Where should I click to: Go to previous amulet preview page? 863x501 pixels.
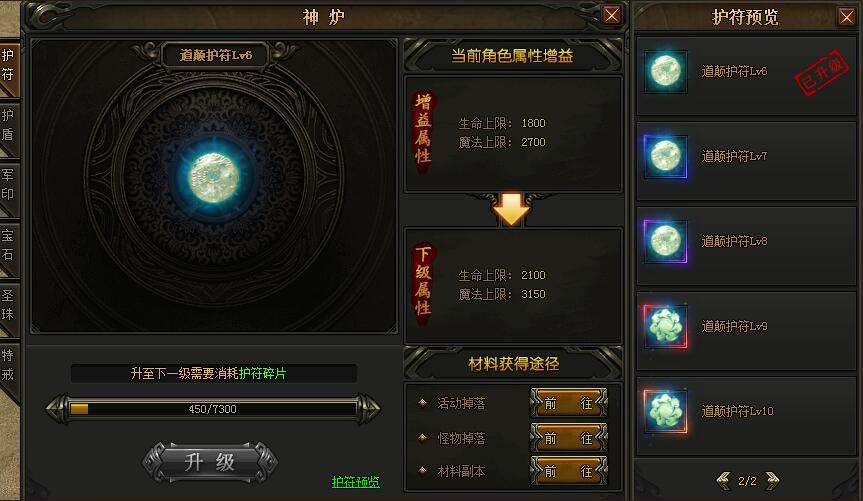tap(723, 481)
